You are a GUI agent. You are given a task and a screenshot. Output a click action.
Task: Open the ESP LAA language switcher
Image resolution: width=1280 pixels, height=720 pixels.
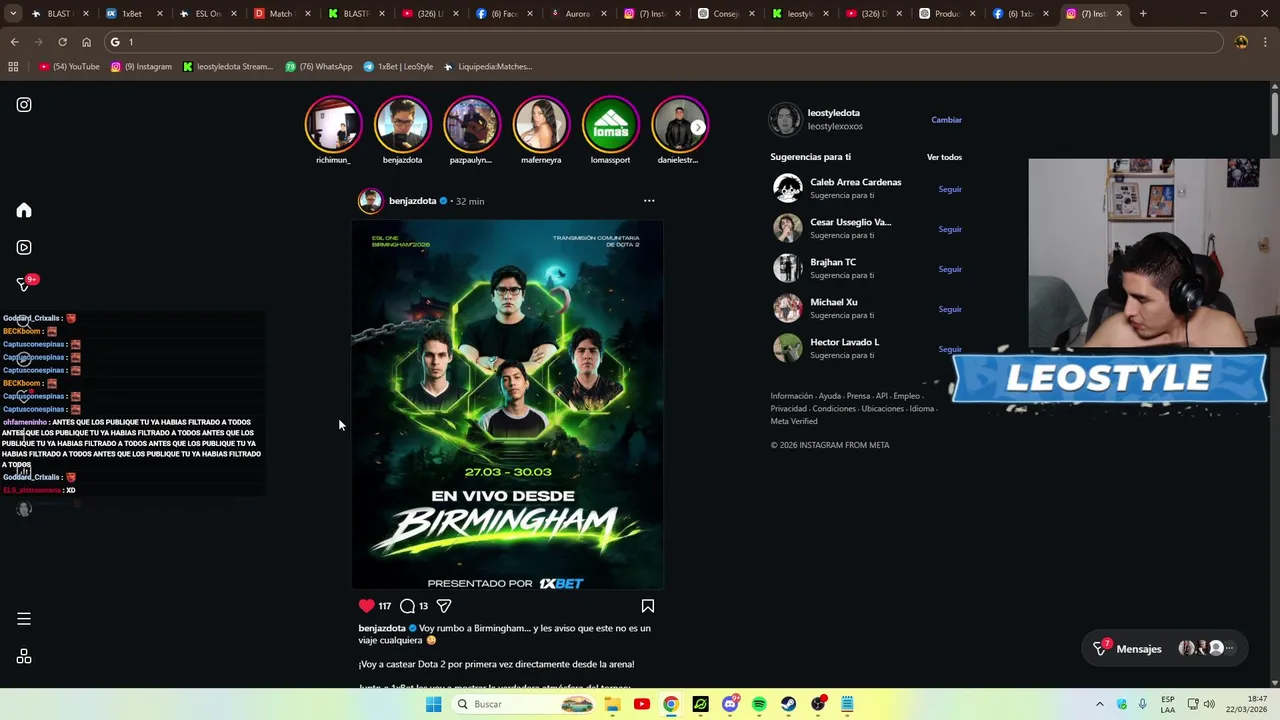click(1168, 704)
